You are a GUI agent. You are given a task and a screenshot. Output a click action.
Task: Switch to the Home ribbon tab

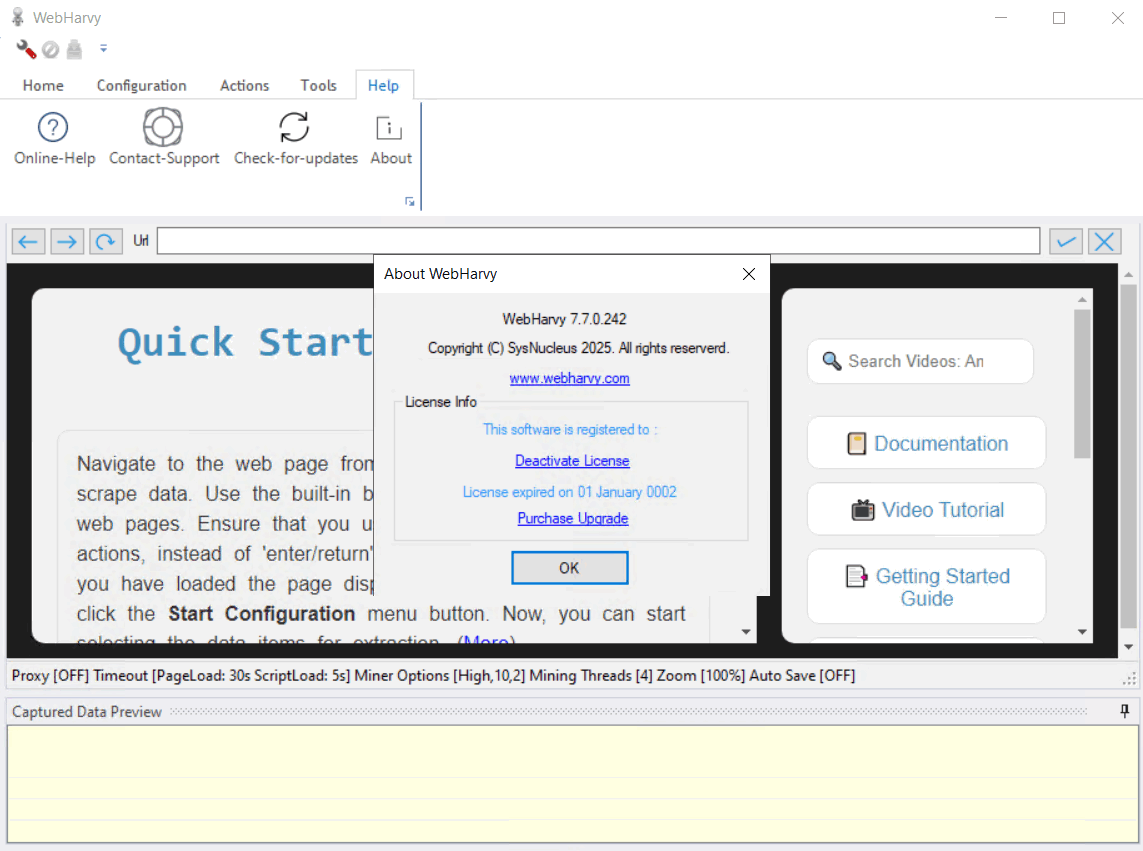point(43,85)
